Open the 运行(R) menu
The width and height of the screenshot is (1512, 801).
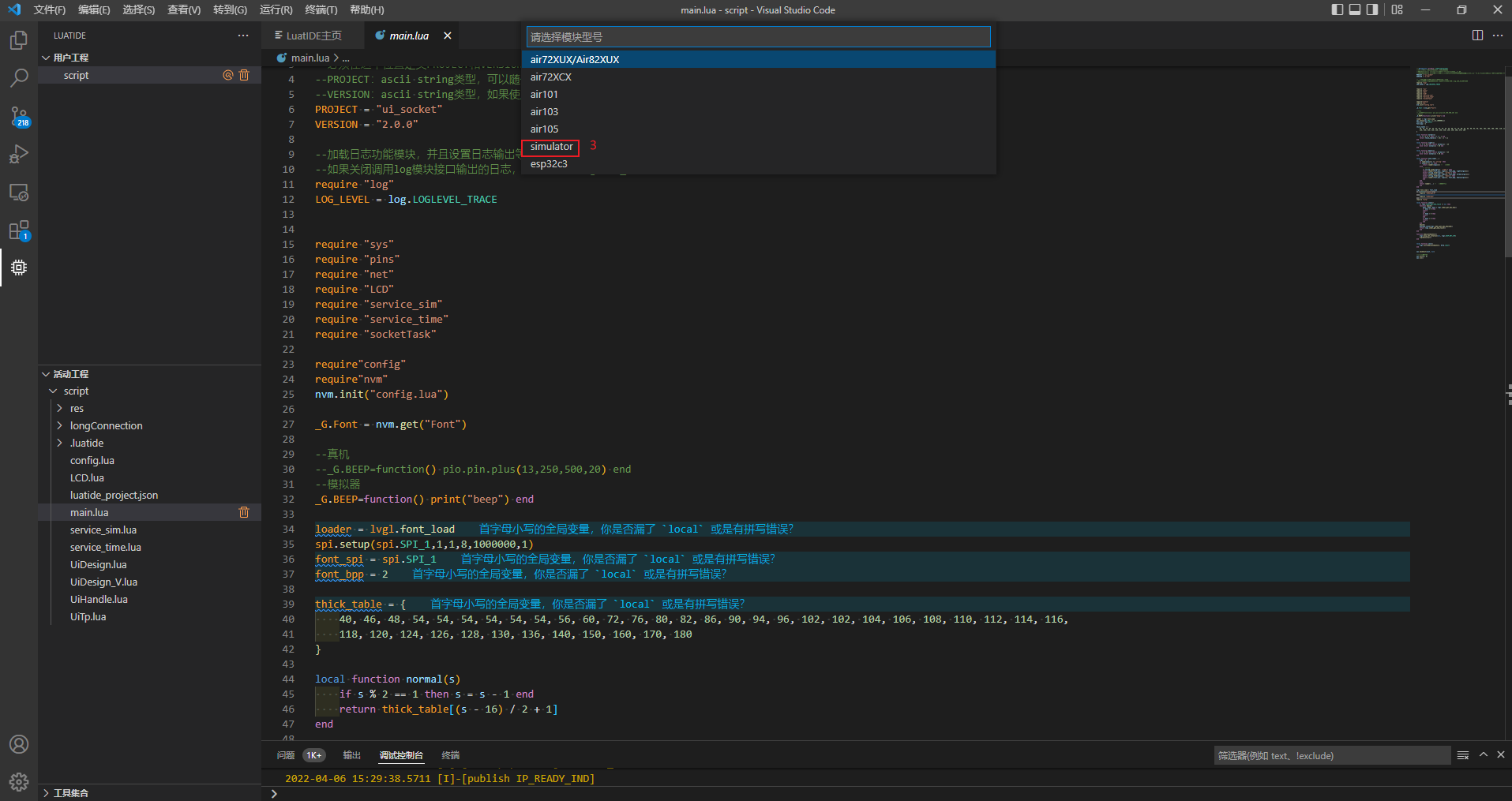click(276, 9)
